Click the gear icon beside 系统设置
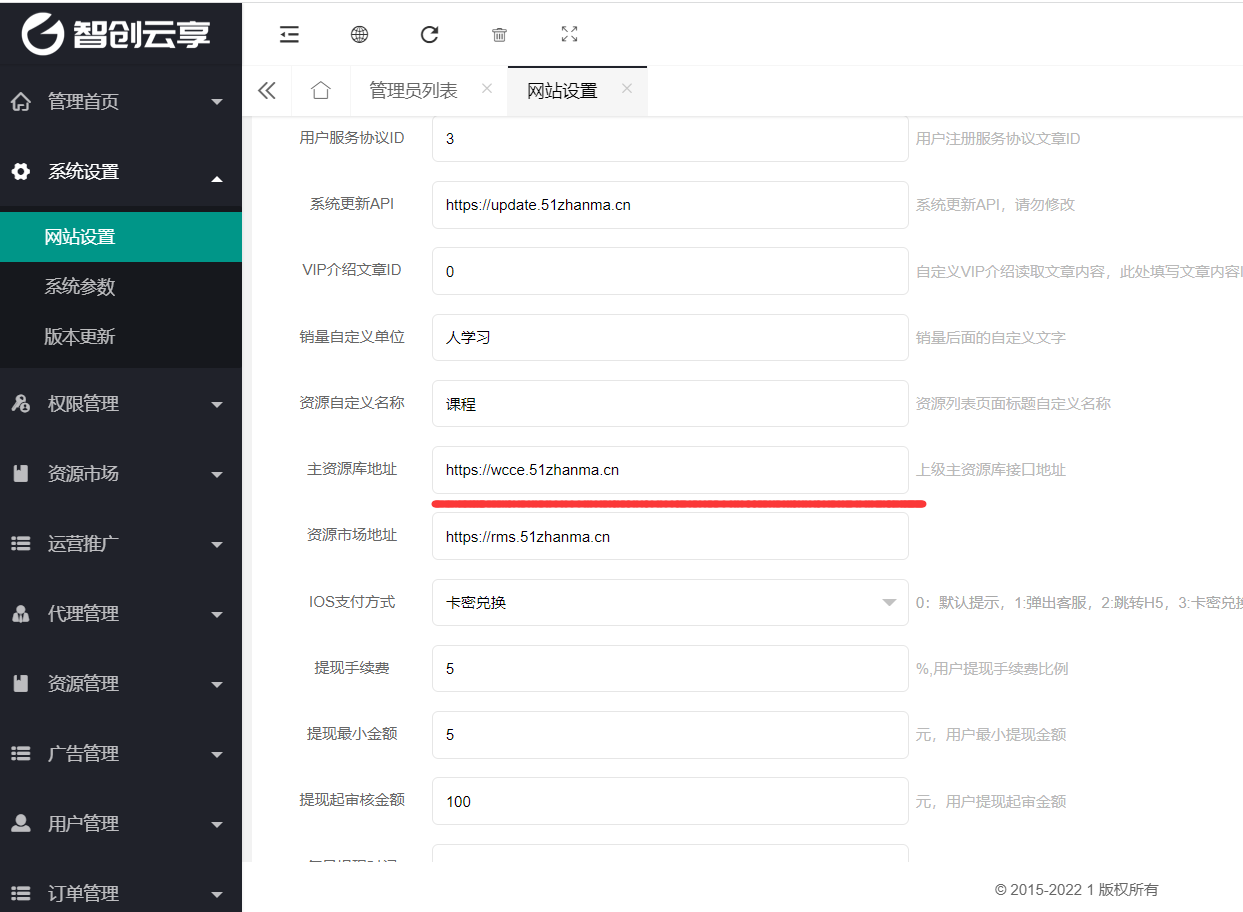Screen dimensions: 1243x912 [20, 172]
